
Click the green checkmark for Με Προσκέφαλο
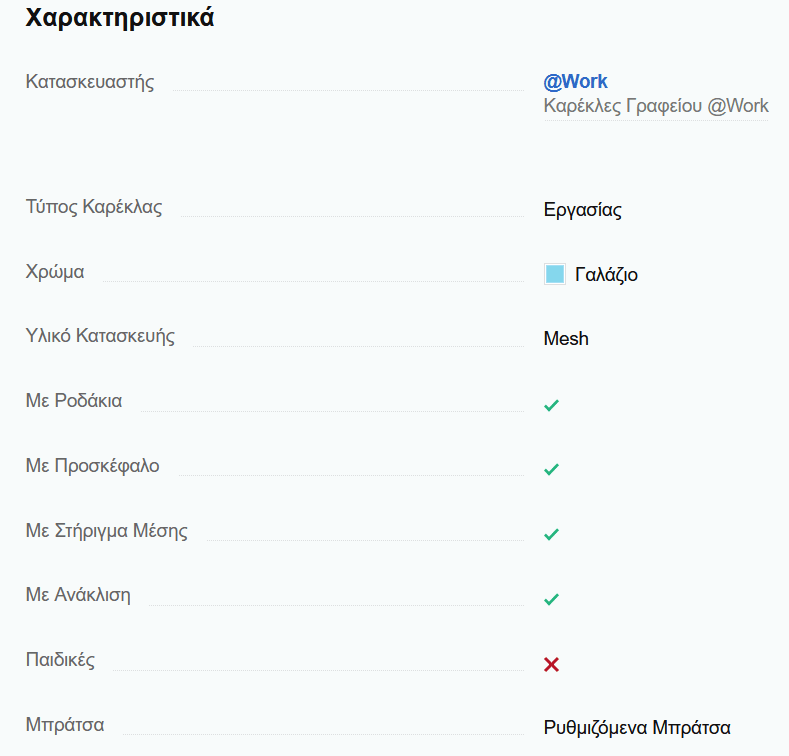[551, 470]
